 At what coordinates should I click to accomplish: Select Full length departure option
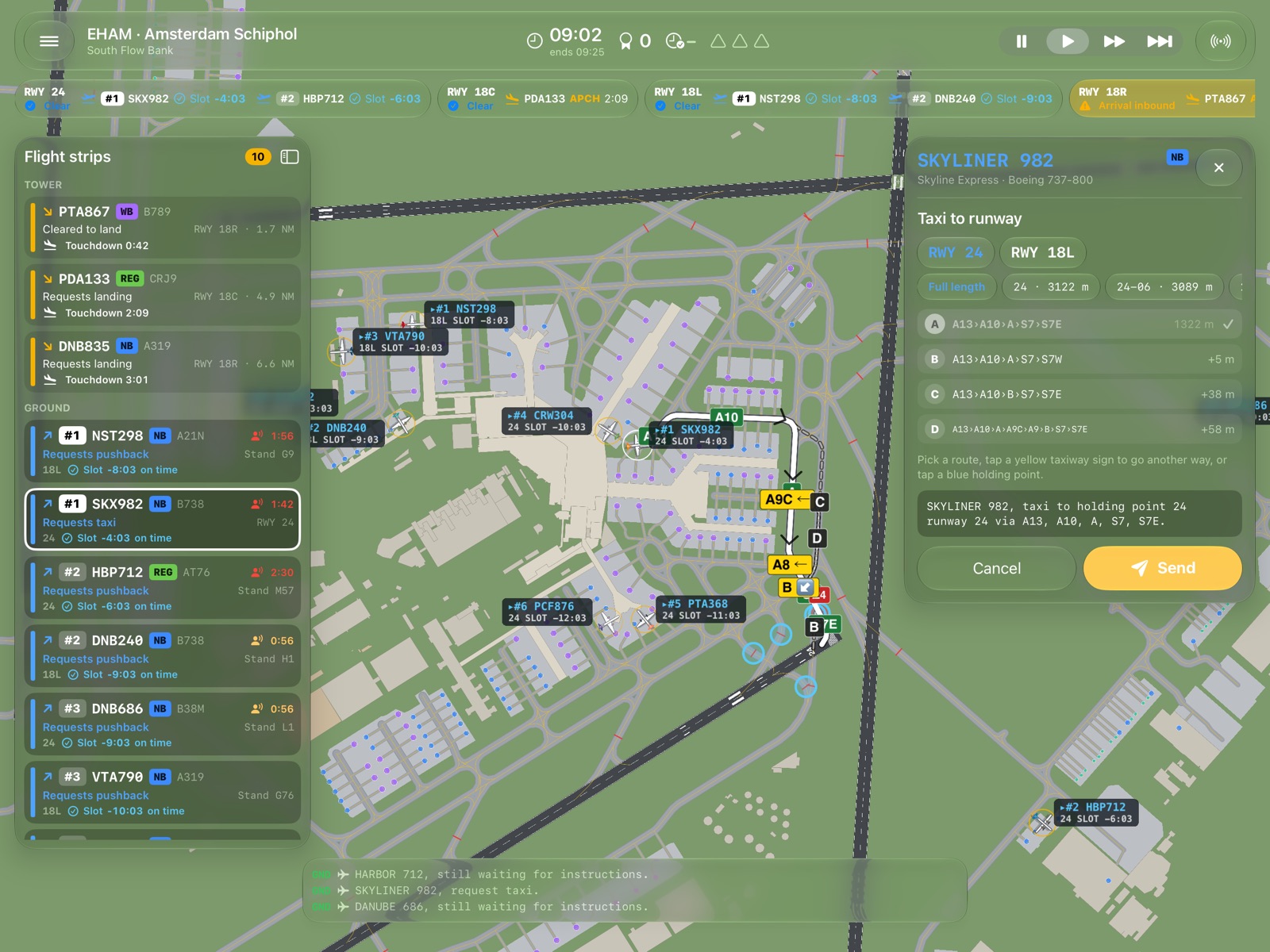point(956,287)
